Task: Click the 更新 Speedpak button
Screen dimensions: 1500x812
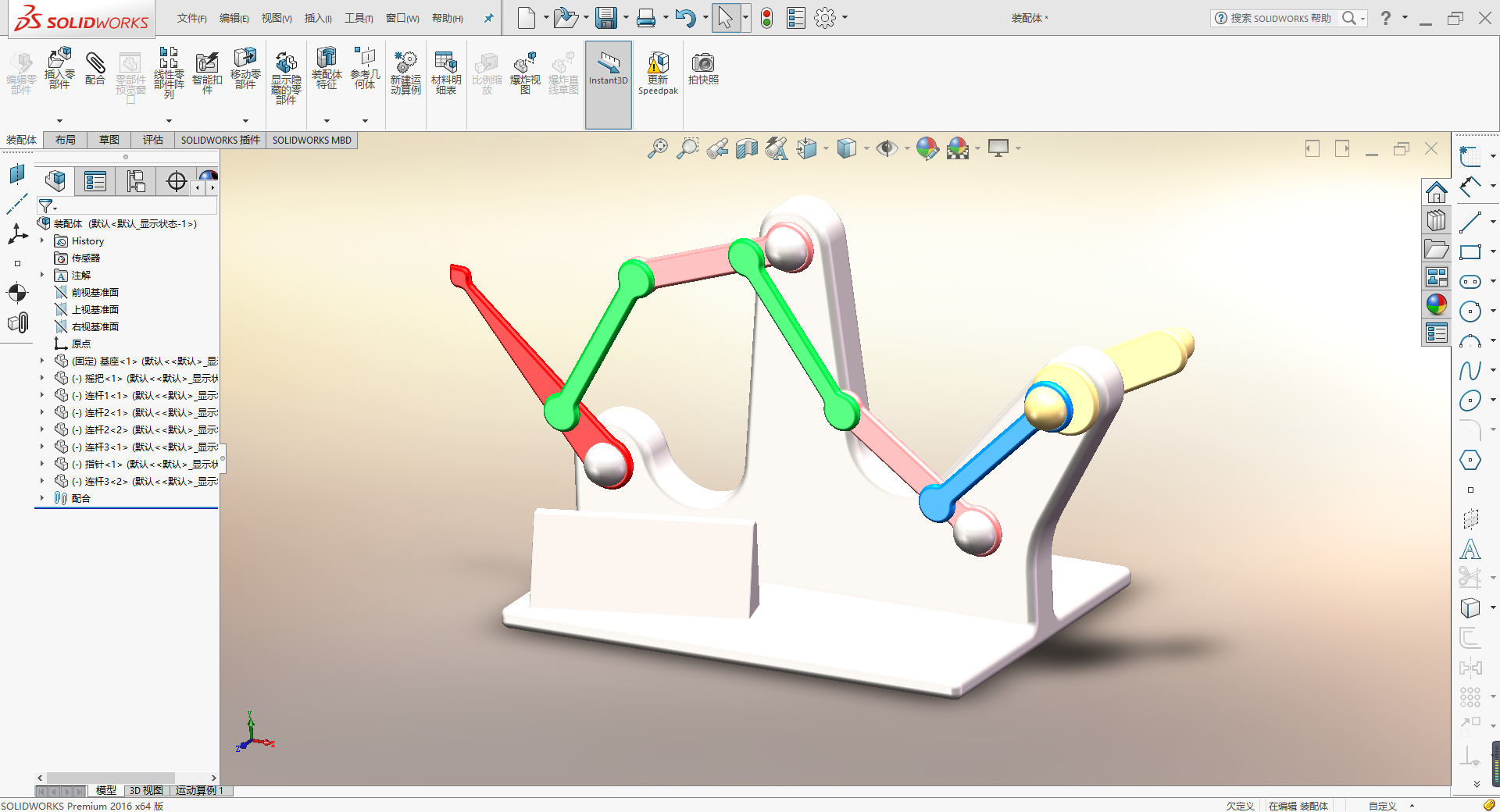Action: coord(658,73)
